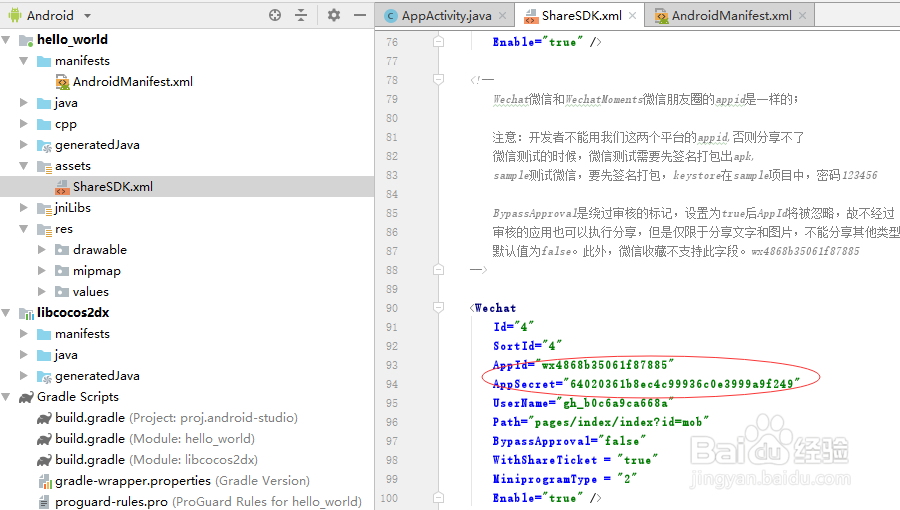This screenshot has width=900, height=510.
Task: Click the cpp folder icon
Action: [x=44, y=124]
